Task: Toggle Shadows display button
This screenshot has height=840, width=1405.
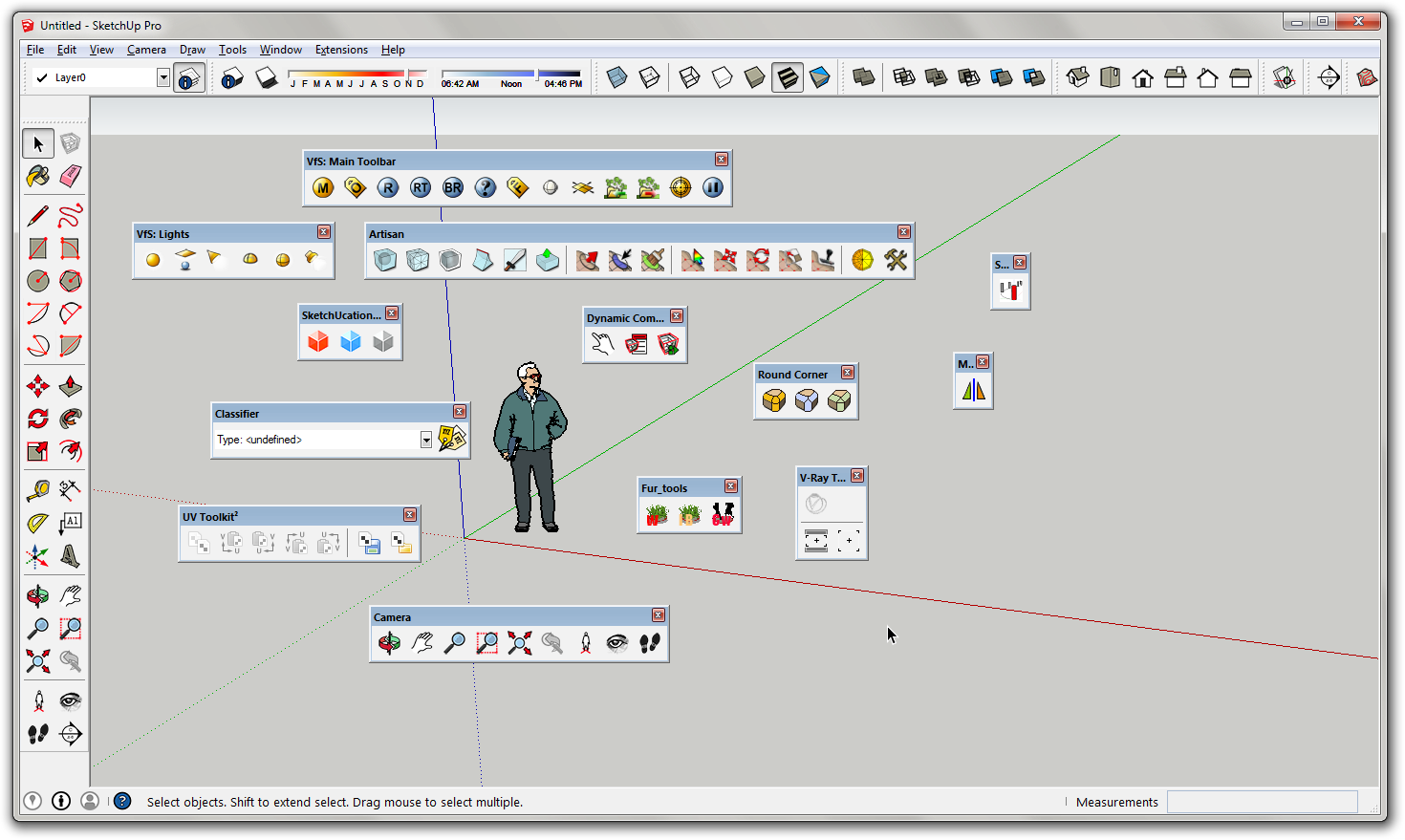Action: pyautogui.click(x=266, y=77)
